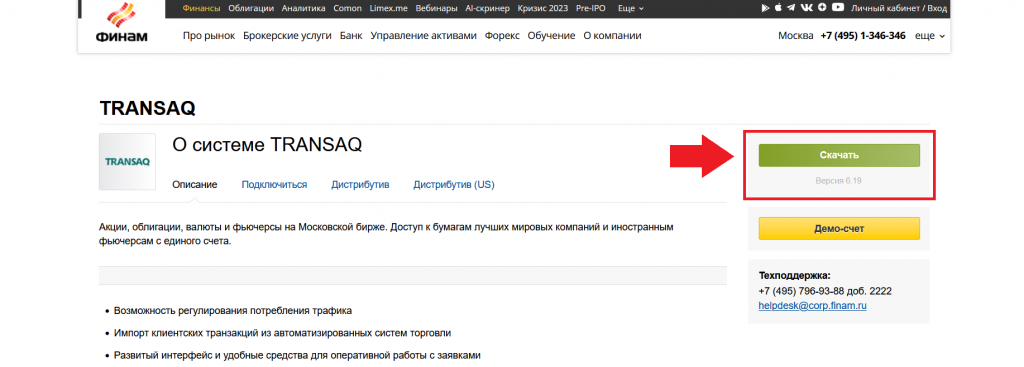Expand the "еще" dropdown near phone number
The image size is (1024, 367).
click(x=930, y=36)
